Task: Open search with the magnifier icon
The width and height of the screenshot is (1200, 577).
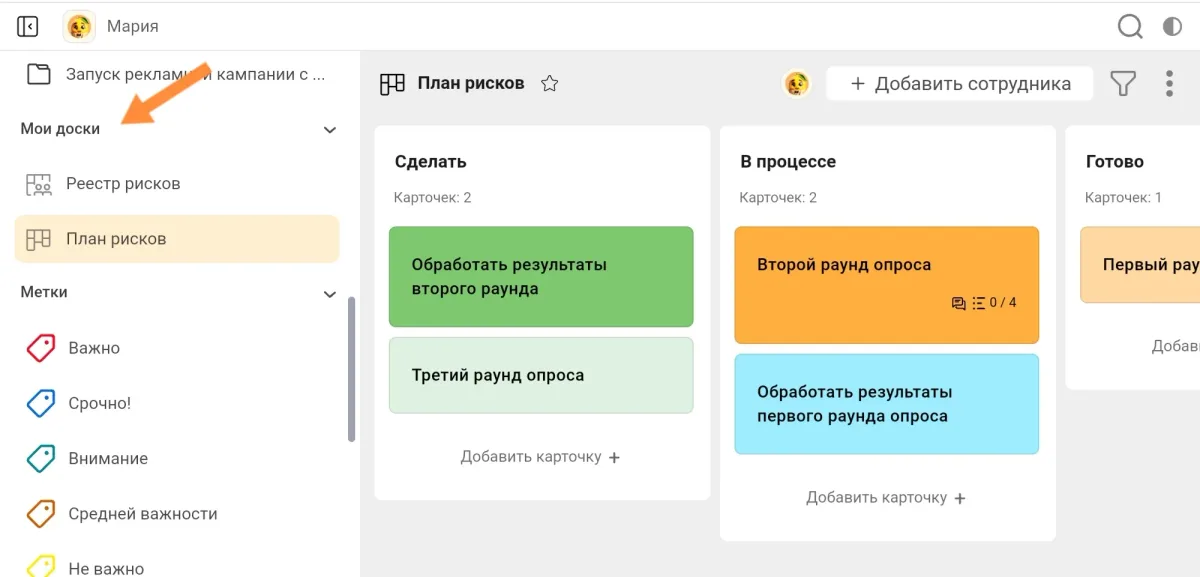Action: [x=1130, y=26]
